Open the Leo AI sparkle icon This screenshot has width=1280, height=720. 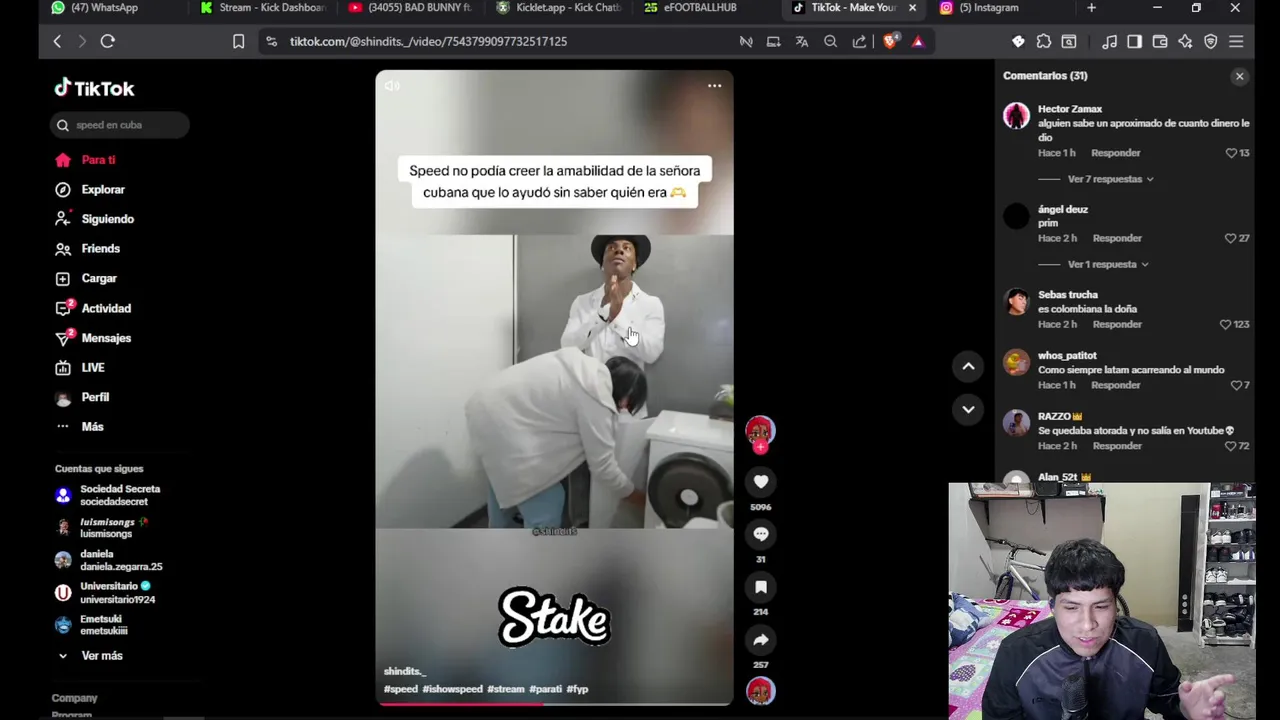coord(1185,41)
